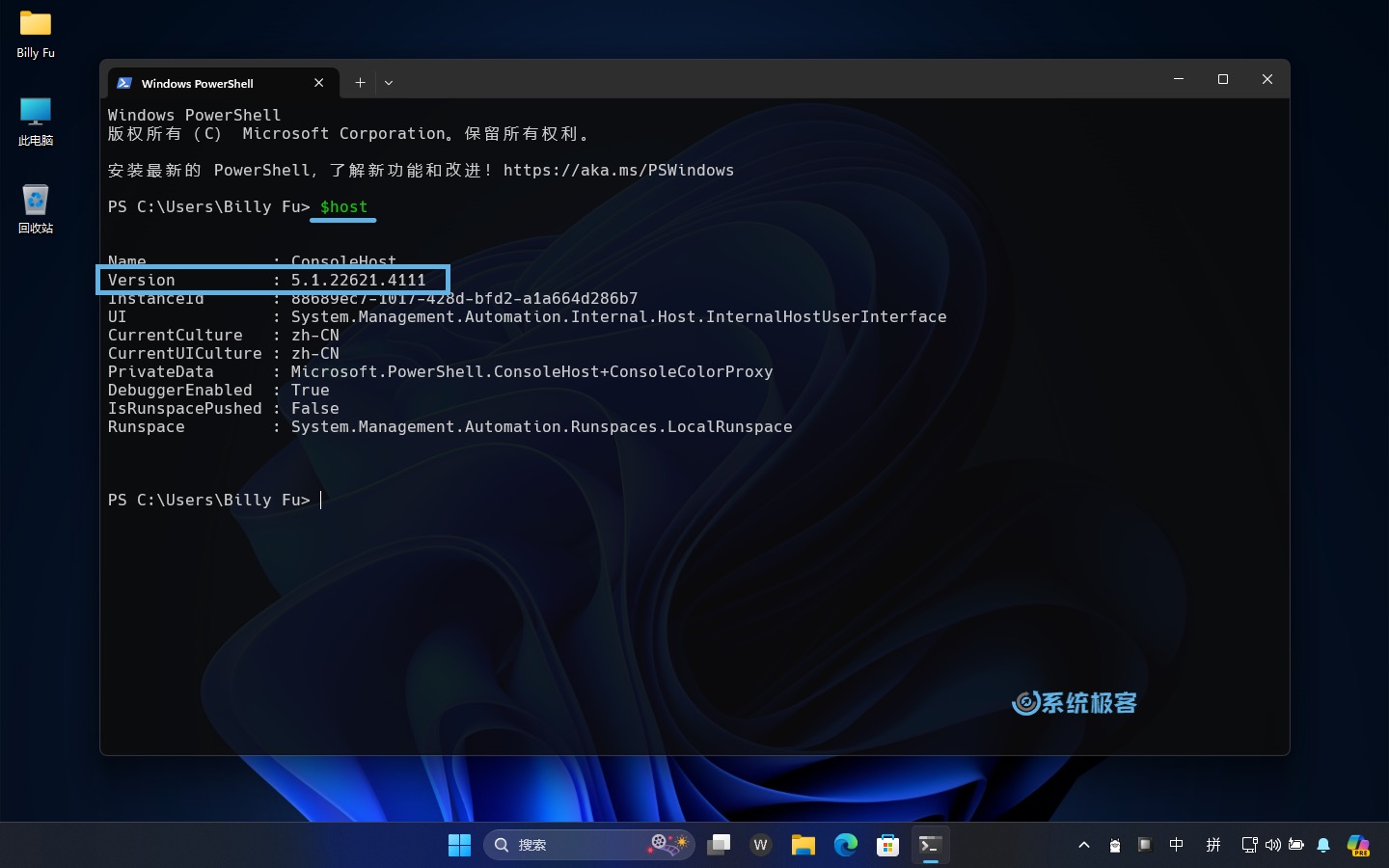Image resolution: width=1389 pixels, height=868 pixels.
Task: Select the 此电脑 desktop icon
Action: click(36, 122)
